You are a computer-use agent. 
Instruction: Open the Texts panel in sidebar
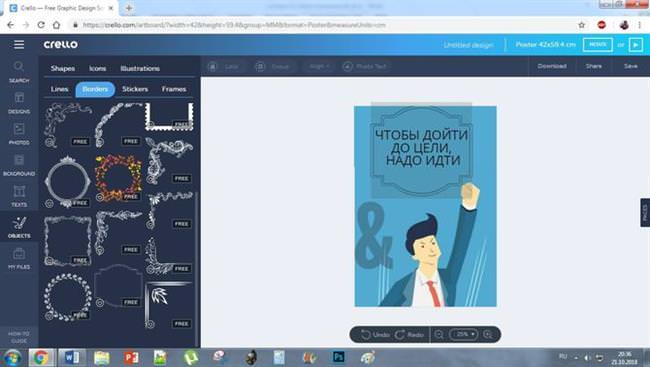(x=19, y=196)
